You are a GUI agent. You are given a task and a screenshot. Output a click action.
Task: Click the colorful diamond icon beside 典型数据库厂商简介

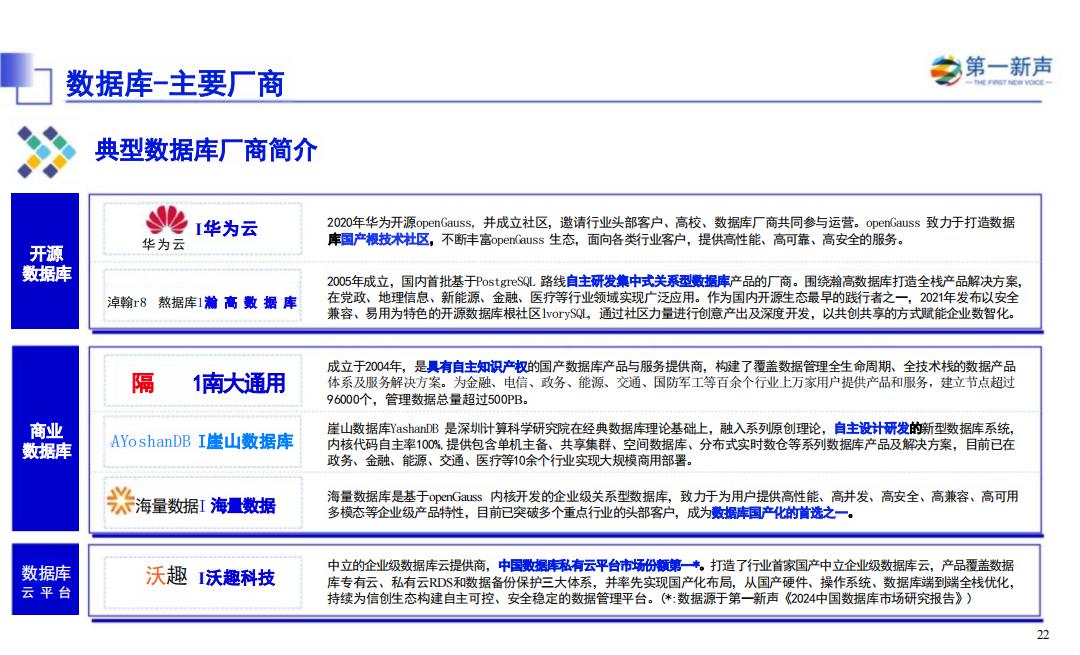pos(46,152)
